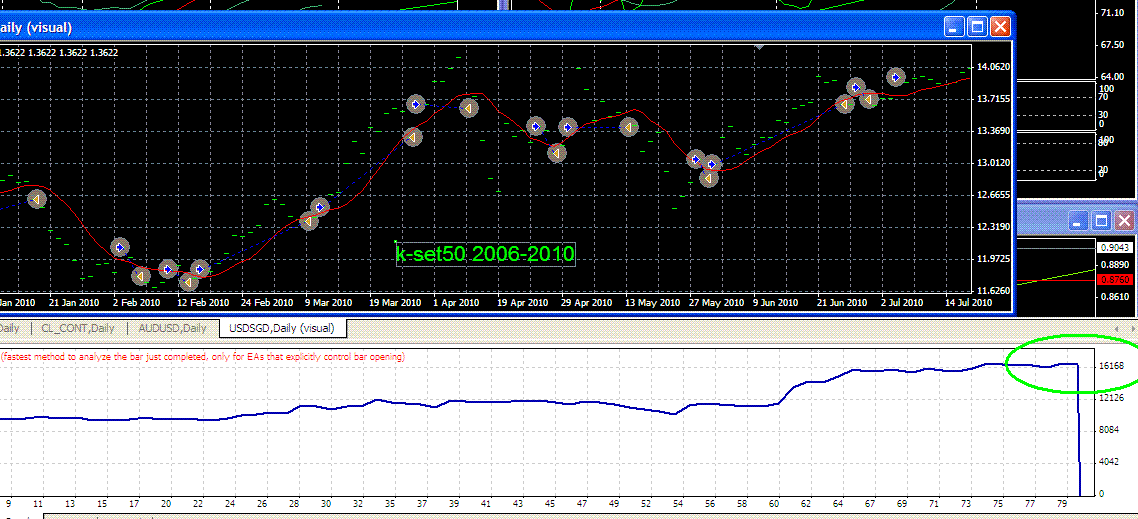Switch to the CL_CONT,Daily chart tab
This screenshot has height=519, width=1138.
(x=80, y=328)
